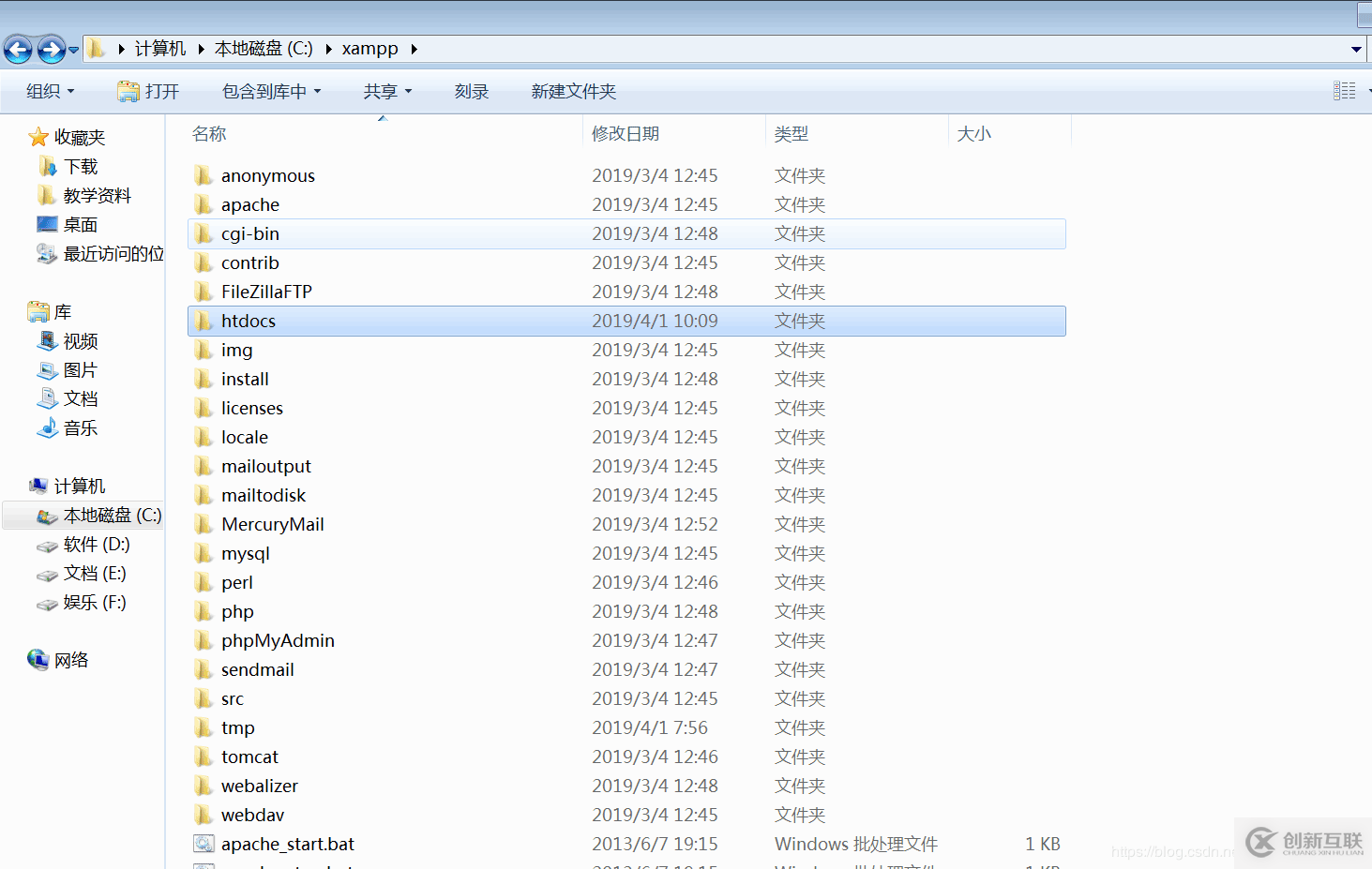Select the tomcat folder icon
The height and width of the screenshot is (869, 1372).
pyautogui.click(x=204, y=757)
